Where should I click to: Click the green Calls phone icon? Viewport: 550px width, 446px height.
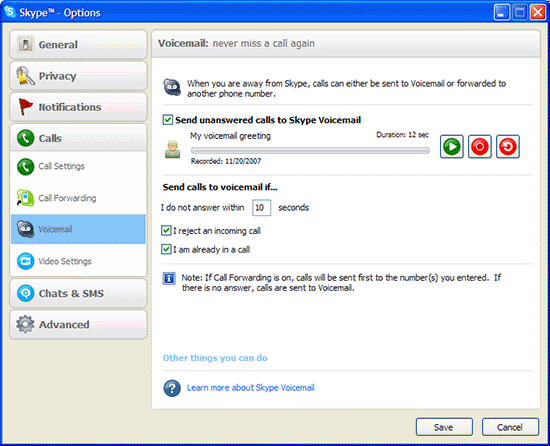pyautogui.click(x=26, y=138)
